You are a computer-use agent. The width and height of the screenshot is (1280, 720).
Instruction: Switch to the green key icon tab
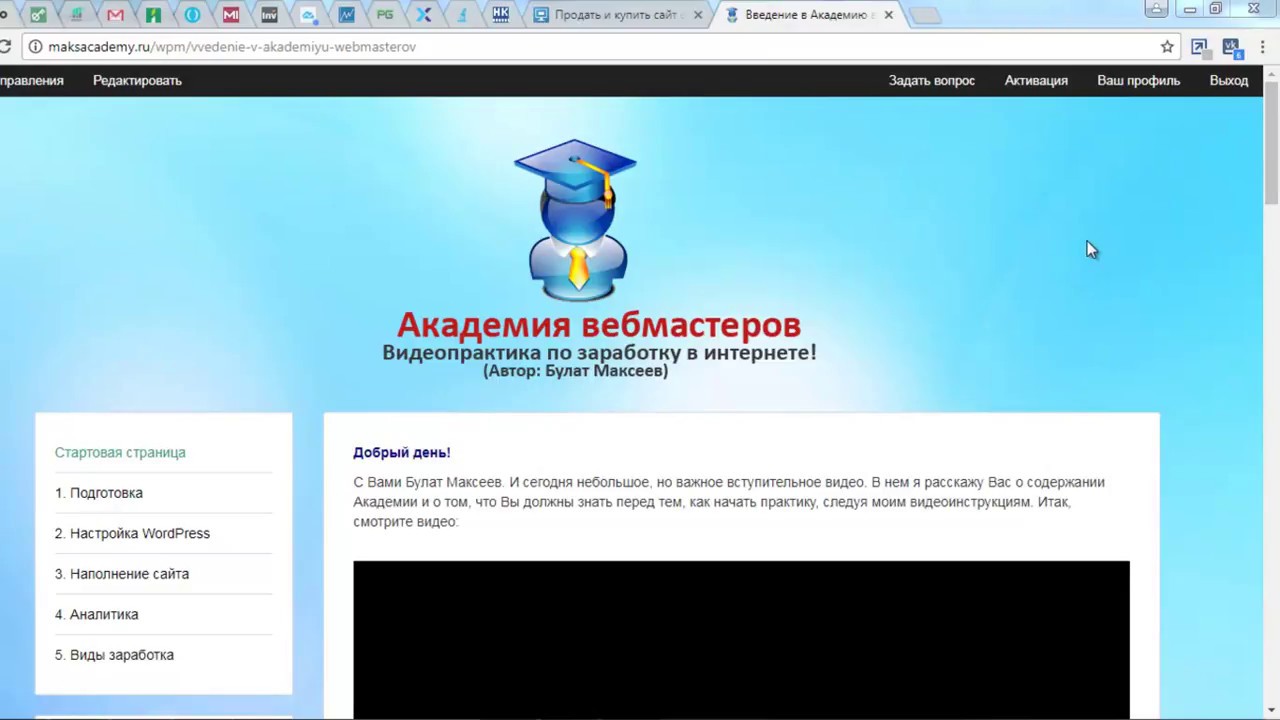coord(38,15)
